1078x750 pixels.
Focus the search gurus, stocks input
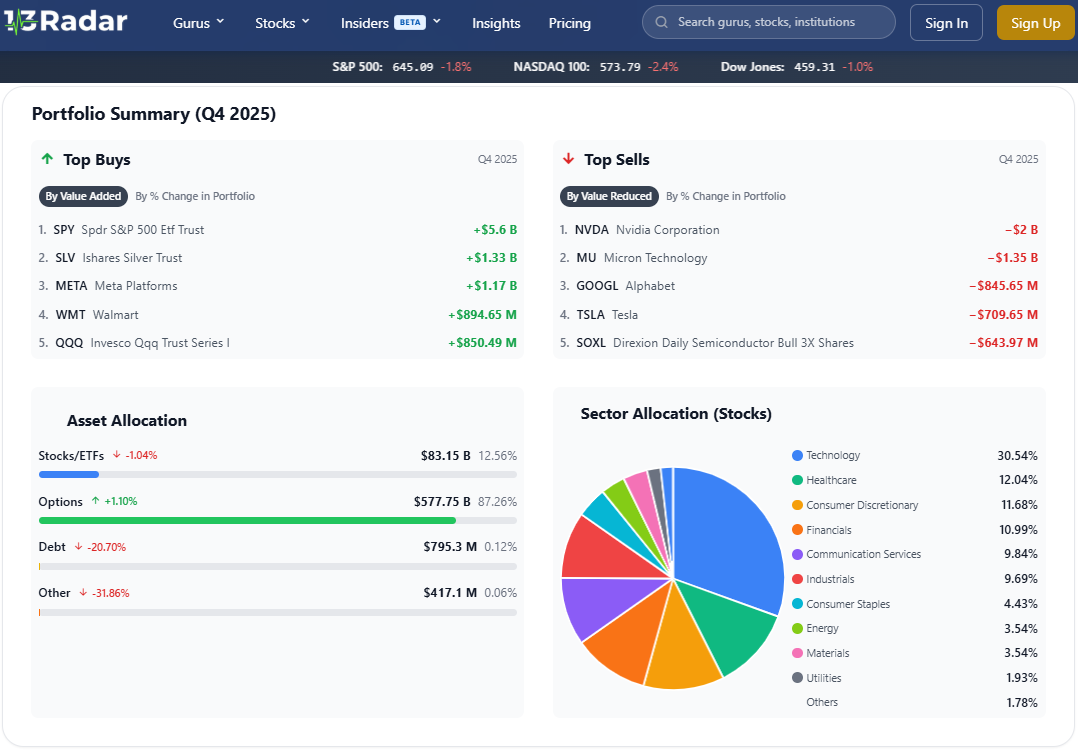click(769, 22)
